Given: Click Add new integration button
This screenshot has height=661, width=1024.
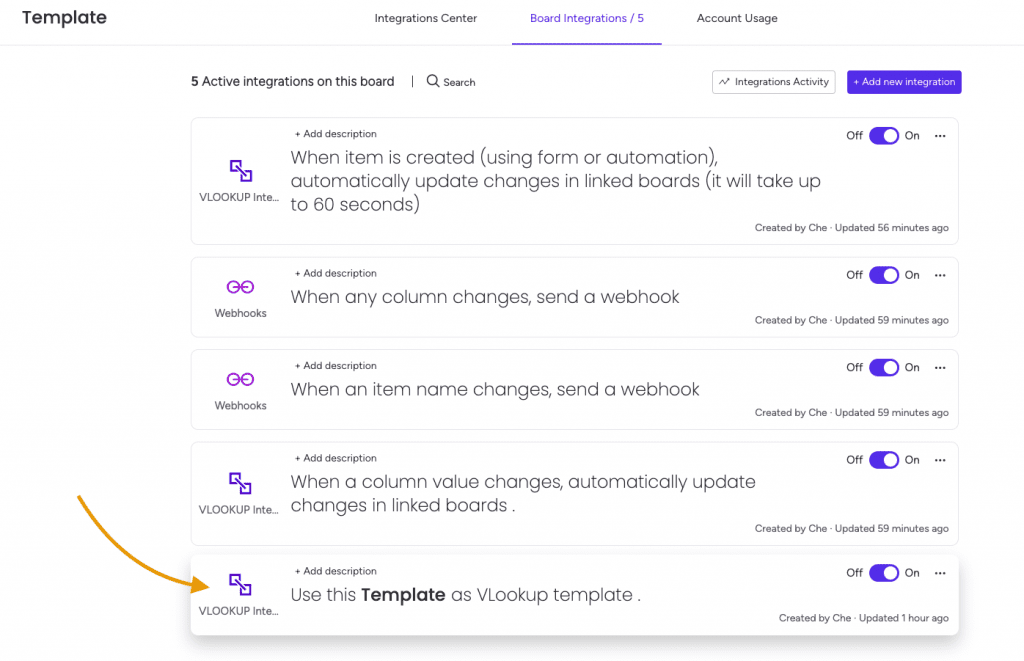Looking at the screenshot, I should (904, 82).
